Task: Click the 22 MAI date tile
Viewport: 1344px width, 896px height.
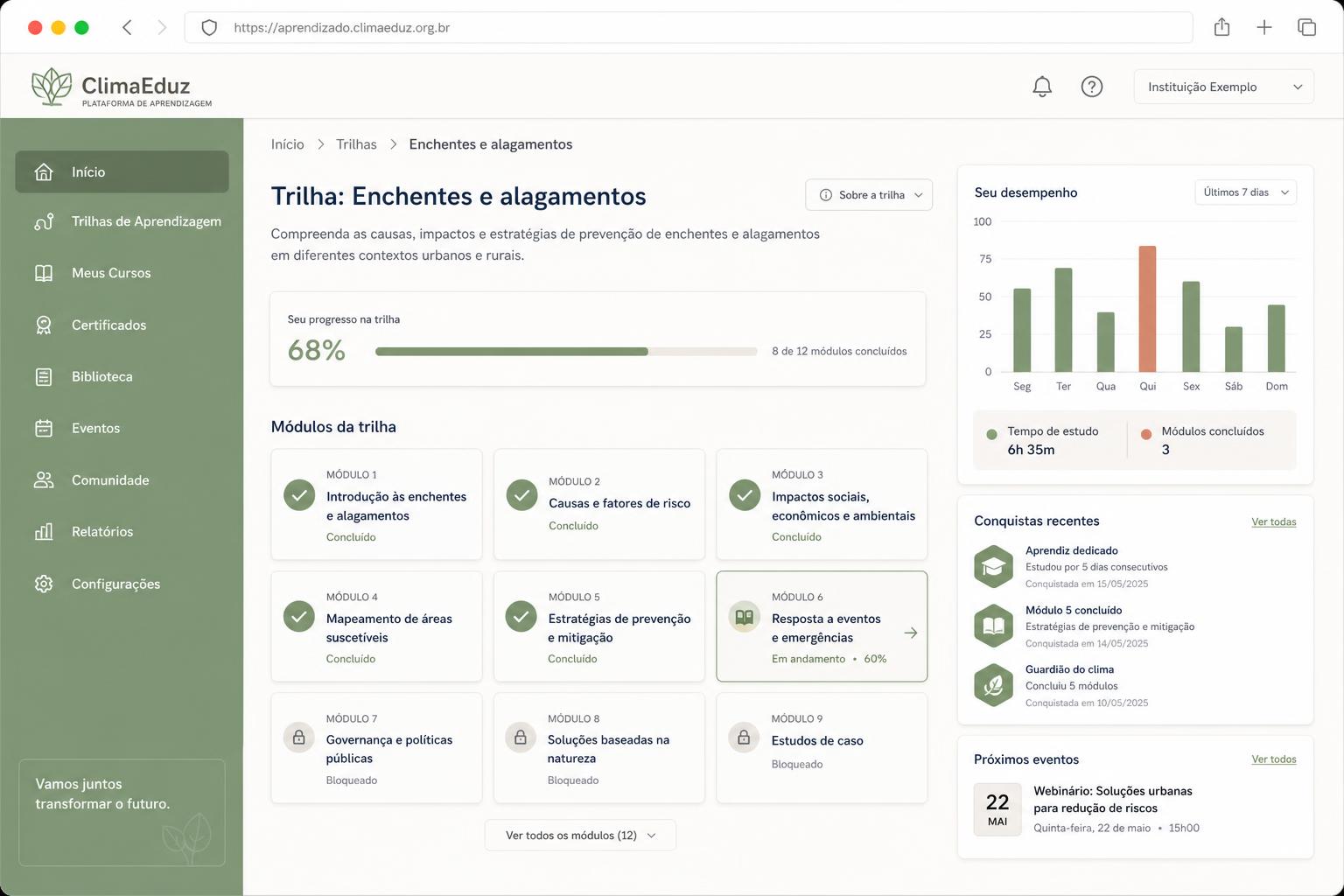Action: point(997,809)
